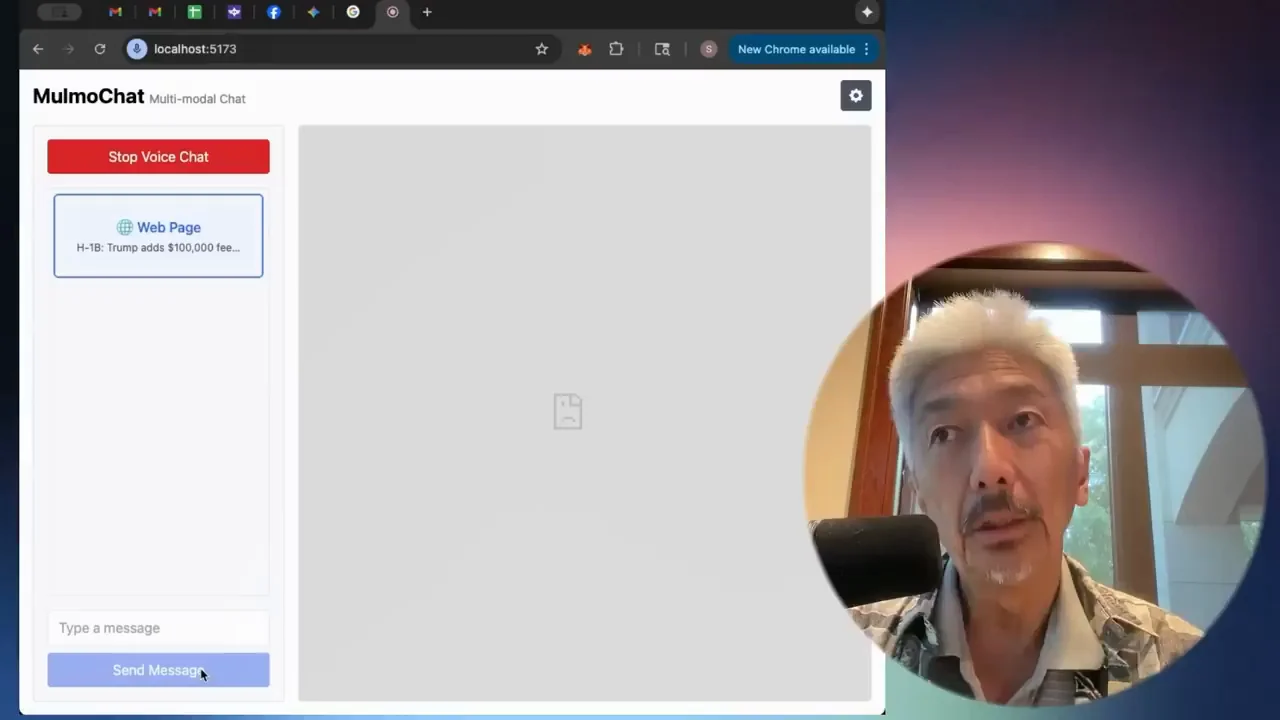The image size is (1280, 720).
Task: Click the MulmoChat title text
Action: (88, 96)
